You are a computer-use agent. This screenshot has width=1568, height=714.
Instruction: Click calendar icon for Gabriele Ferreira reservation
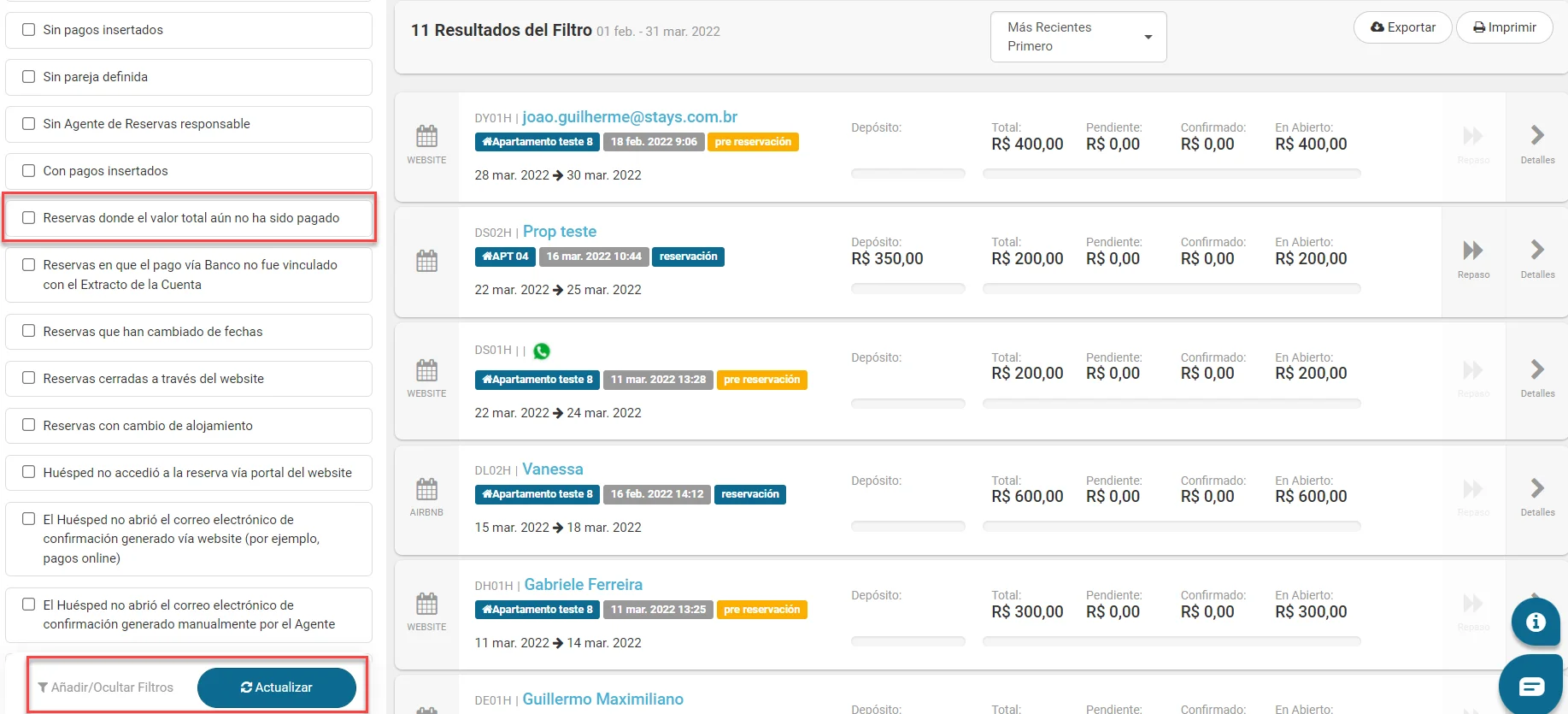point(426,603)
